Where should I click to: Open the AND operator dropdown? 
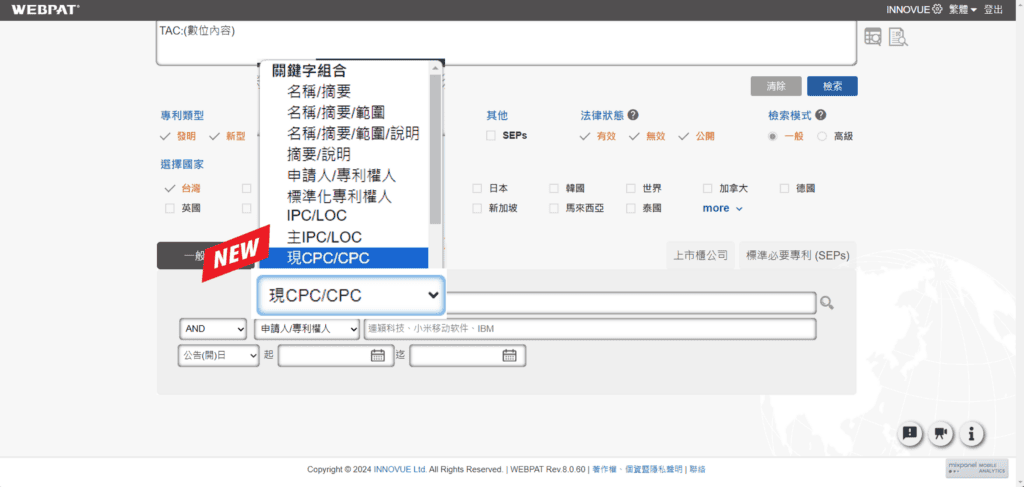(x=213, y=329)
